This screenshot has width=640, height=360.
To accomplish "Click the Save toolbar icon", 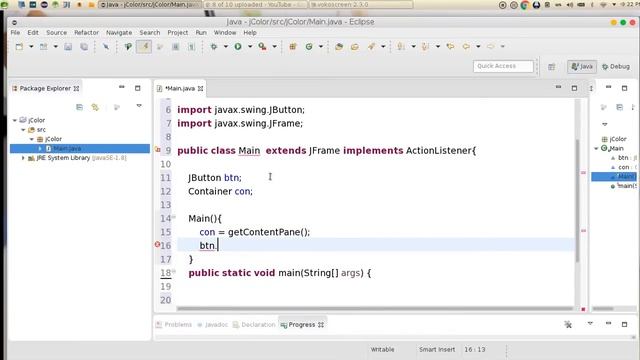I will [68, 47].
